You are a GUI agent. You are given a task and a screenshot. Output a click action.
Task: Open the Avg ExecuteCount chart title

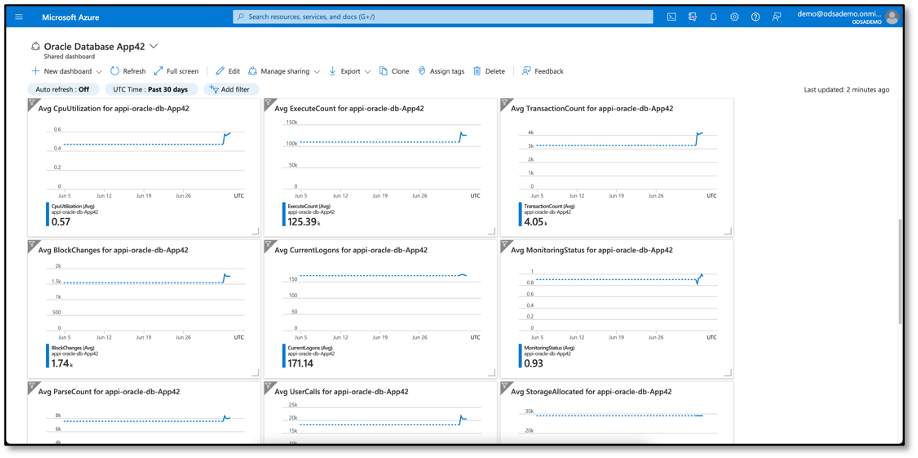coord(350,108)
